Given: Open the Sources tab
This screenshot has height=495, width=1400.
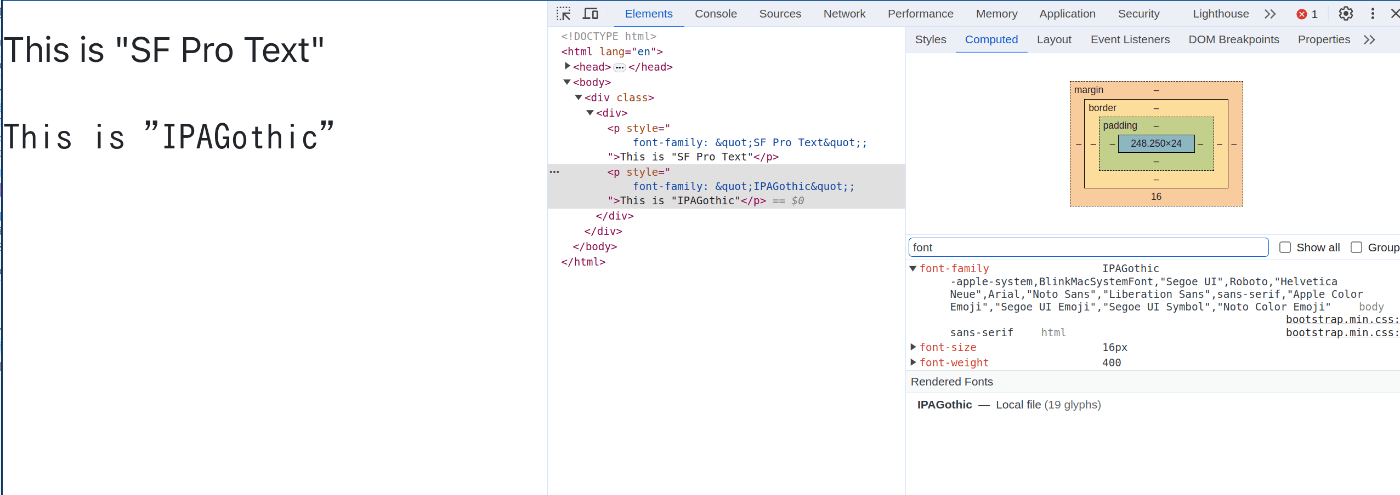Looking at the screenshot, I should [780, 13].
